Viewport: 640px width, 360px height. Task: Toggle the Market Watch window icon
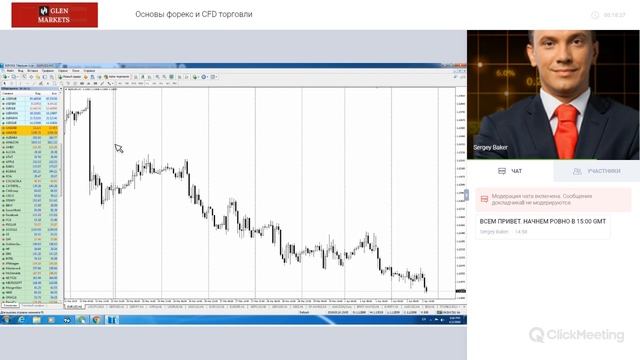[24, 77]
